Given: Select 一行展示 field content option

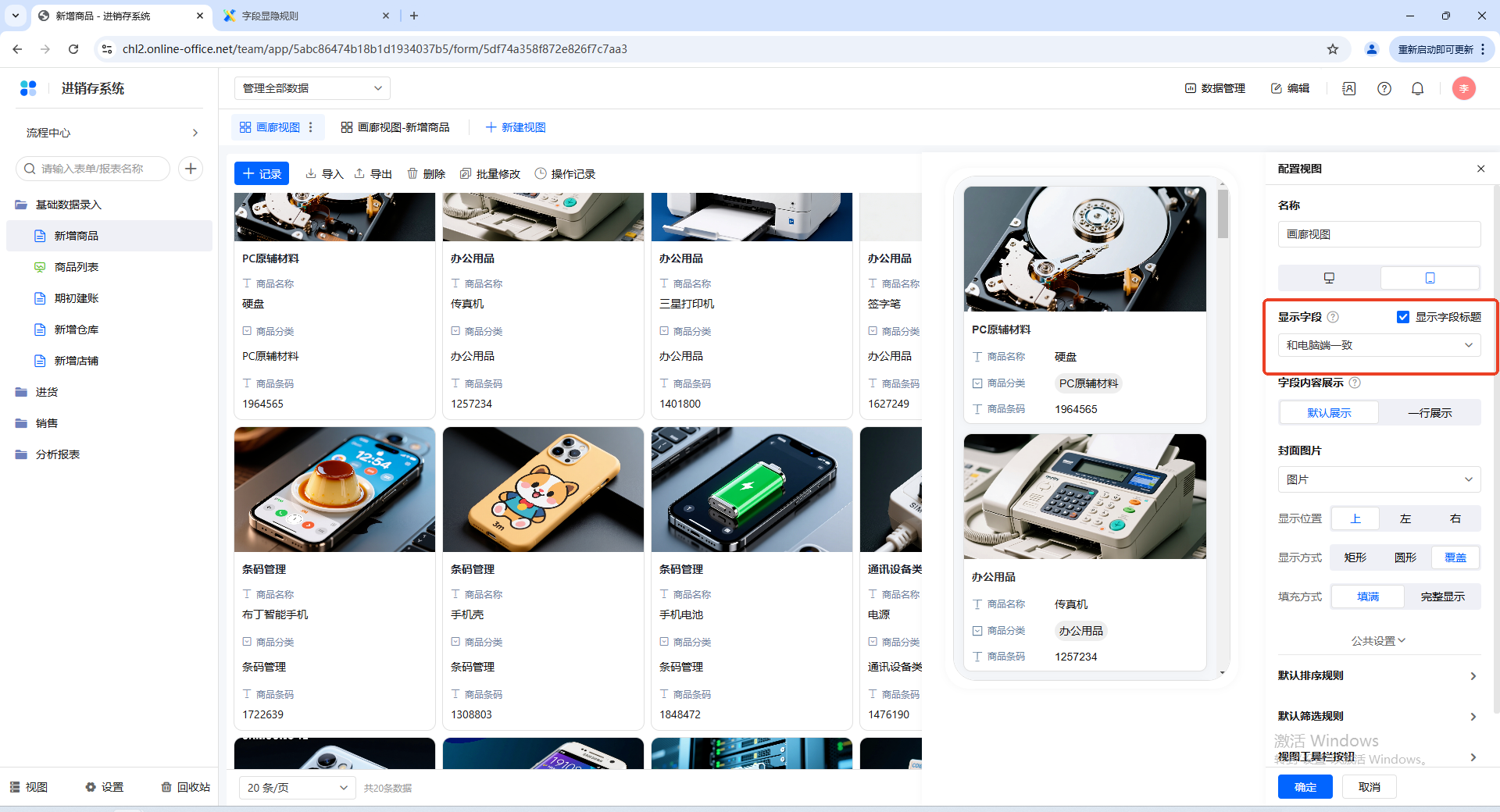Looking at the screenshot, I should coord(1429,413).
